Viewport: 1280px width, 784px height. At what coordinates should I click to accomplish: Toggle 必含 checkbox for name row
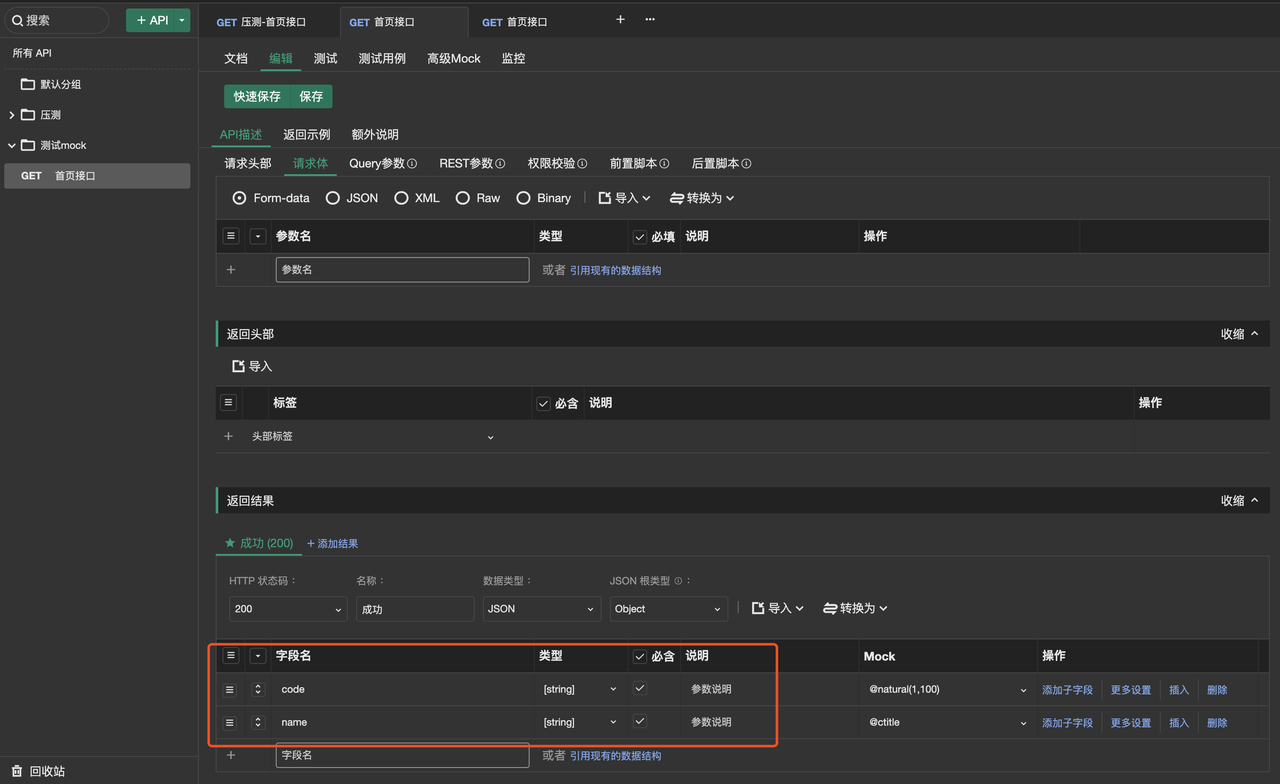pyautogui.click(x=640, y=722)
